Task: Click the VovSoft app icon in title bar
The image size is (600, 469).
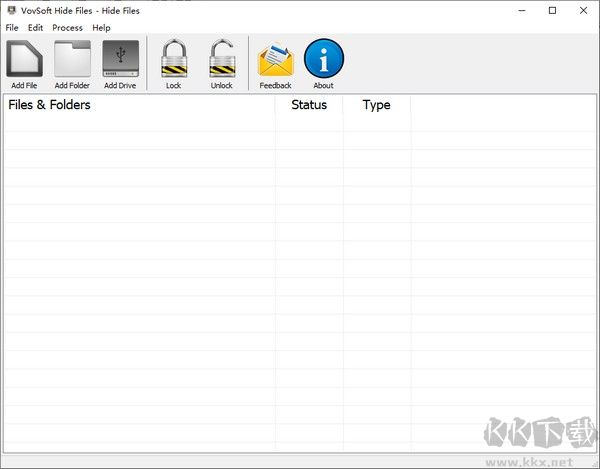Action: pos(12,10)
